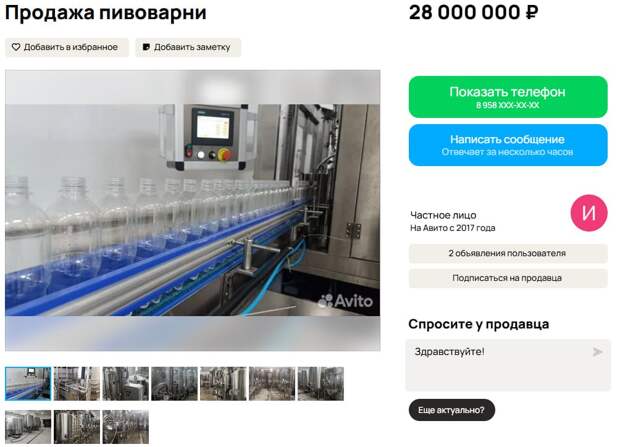The height and width of the screenshot is (447, 620).
Task: Select the fourth thumbnail in top row
Action: [x=174, y=384]
